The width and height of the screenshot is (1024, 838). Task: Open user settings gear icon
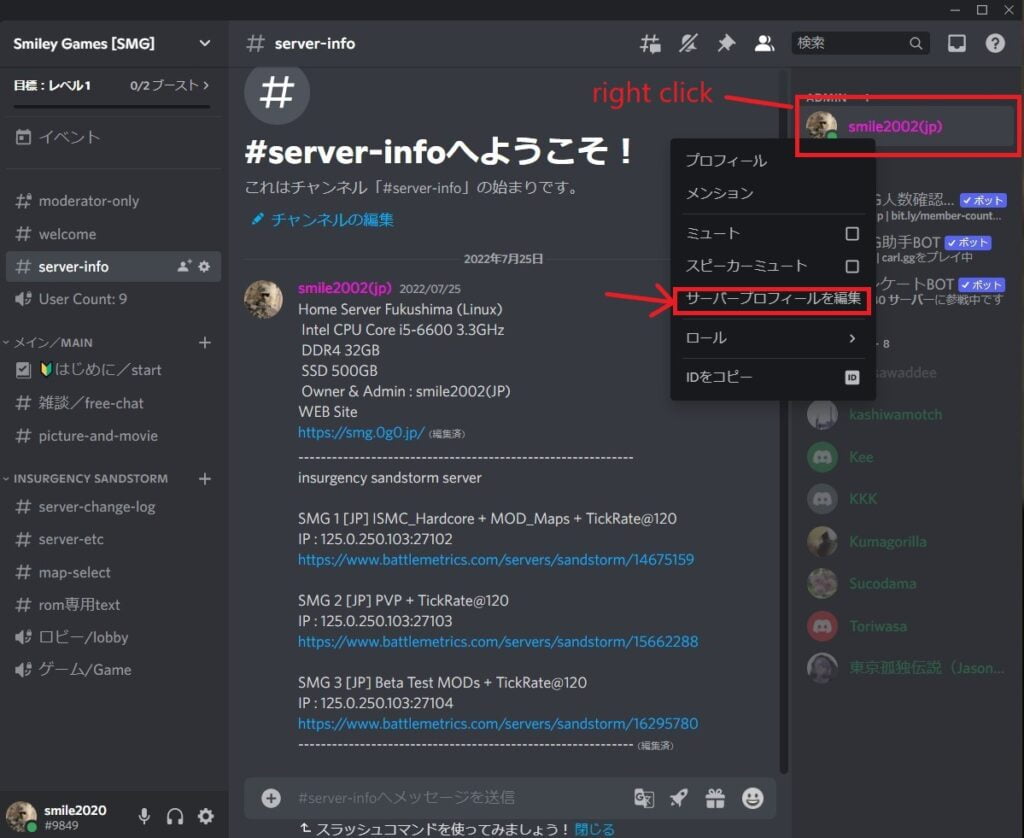pyautogui.click(x=206, y=816)
